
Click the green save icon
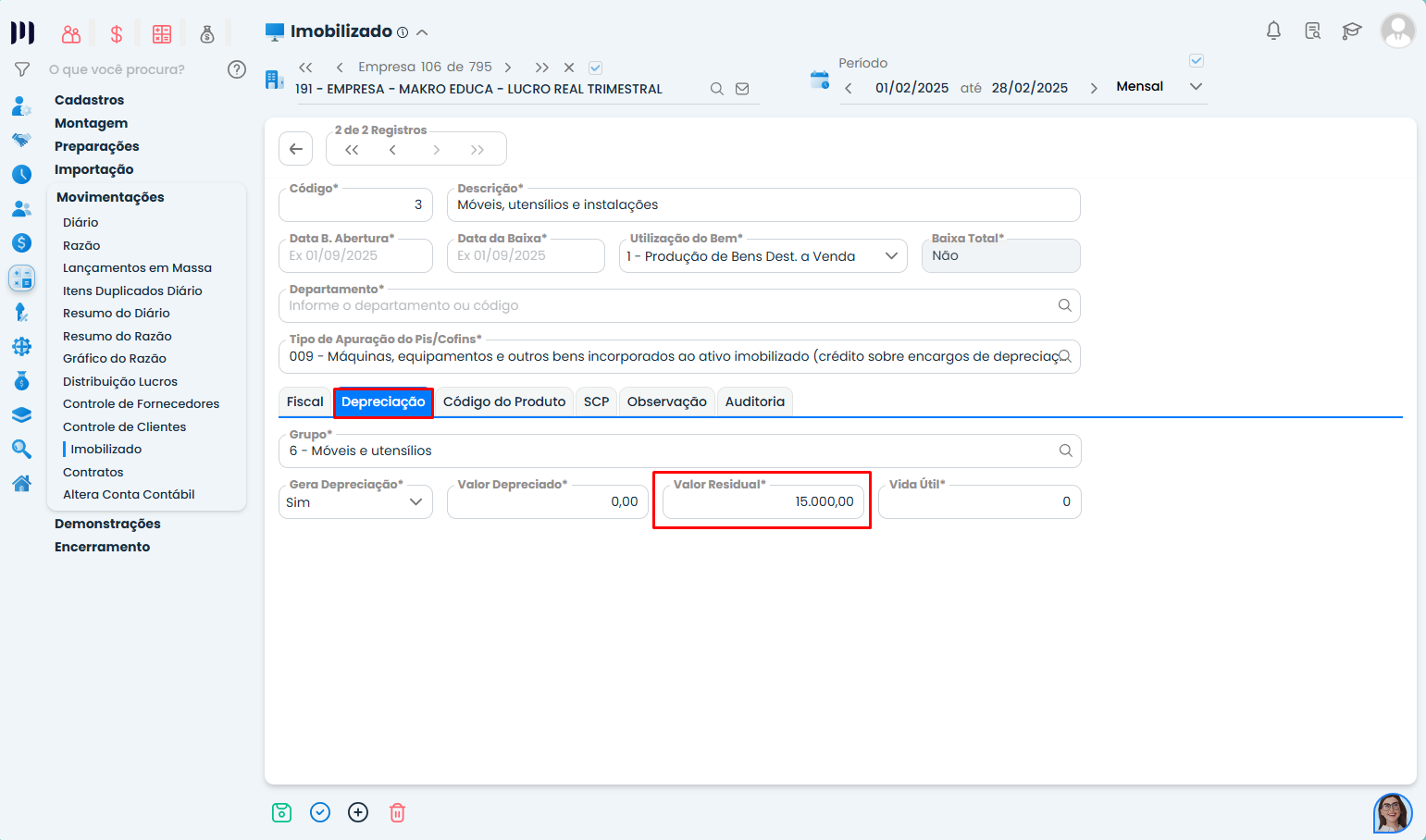(x=282, y=812)
